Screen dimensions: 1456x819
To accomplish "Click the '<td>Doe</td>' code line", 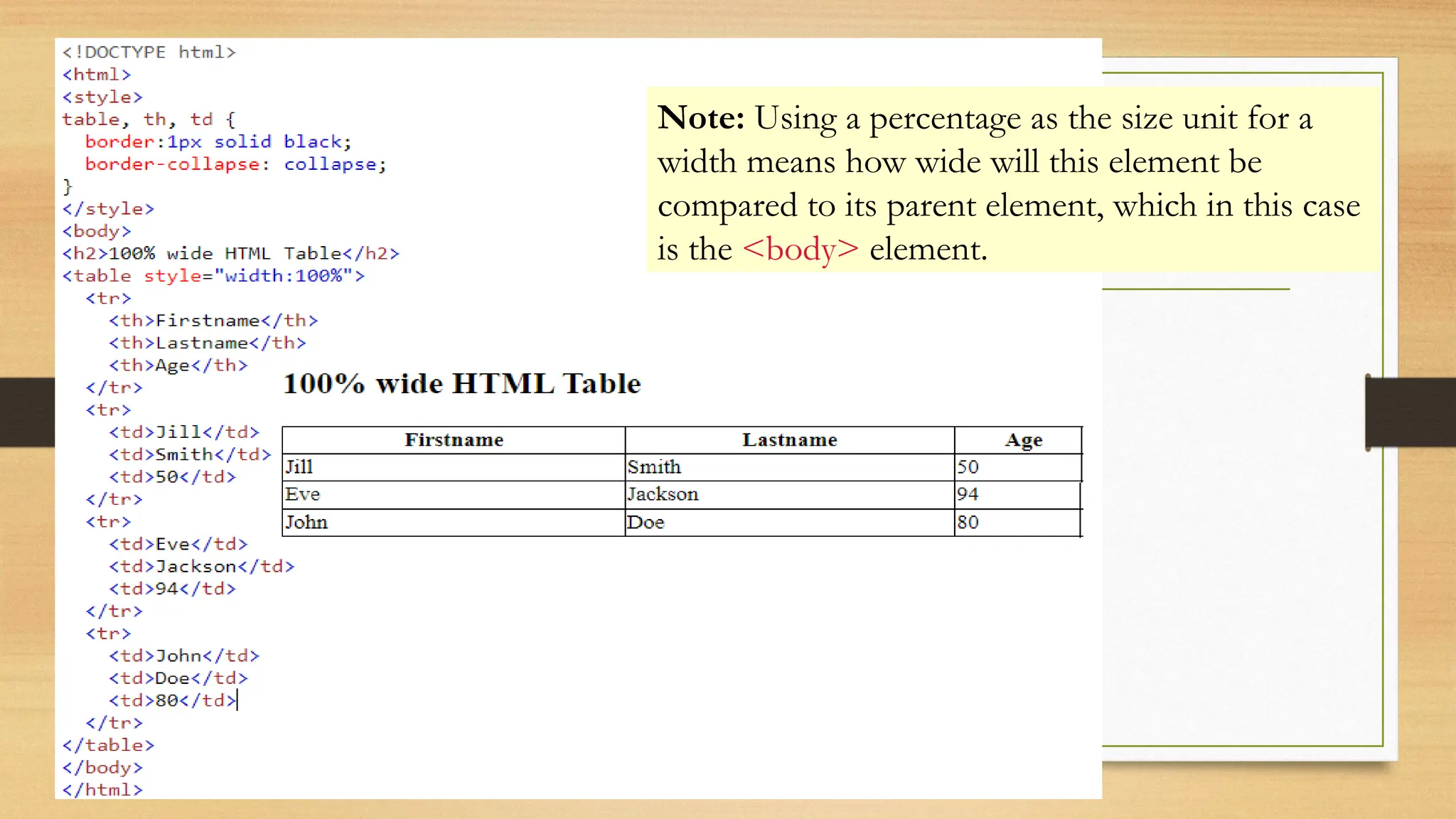I will click(x=178, y=678).
